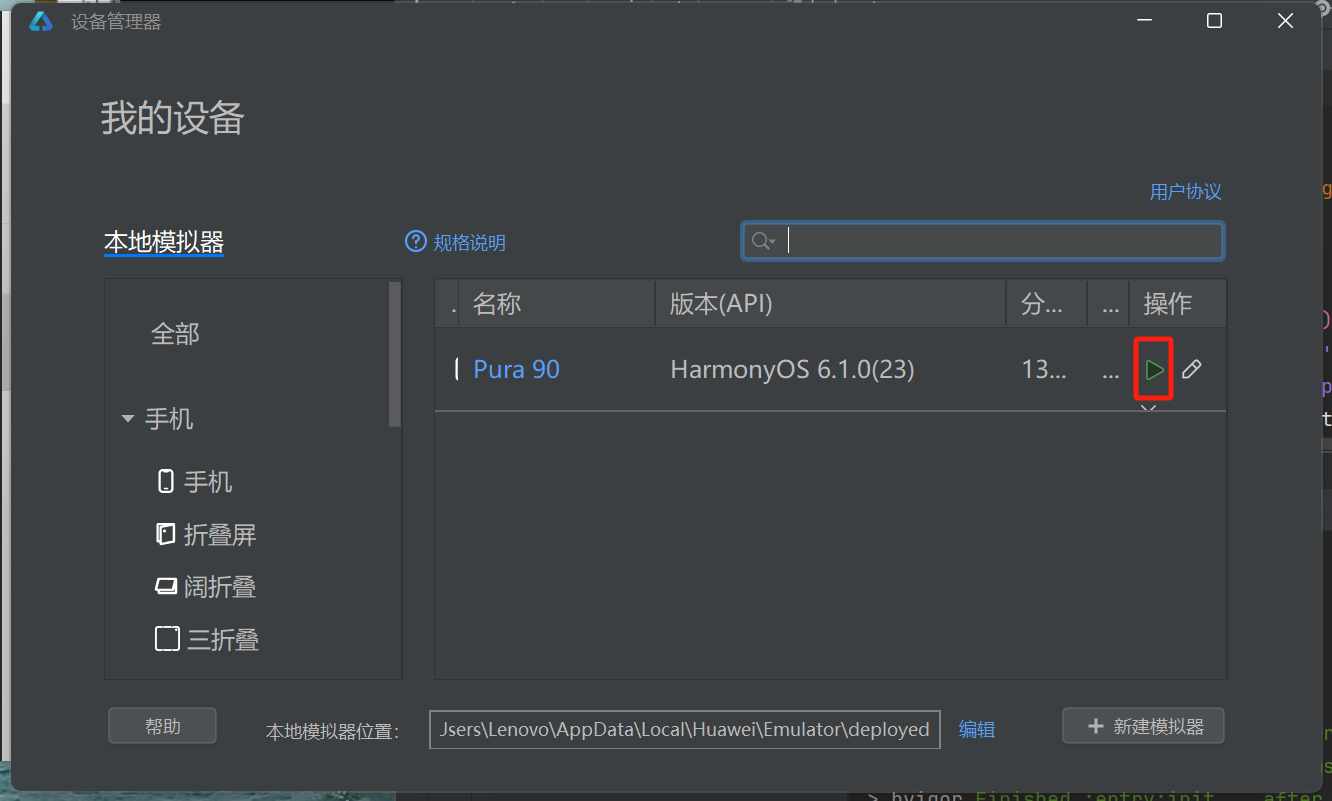Sort by the 名称 column header
This screenshot has width=1332, height=801.
point(556,303)
